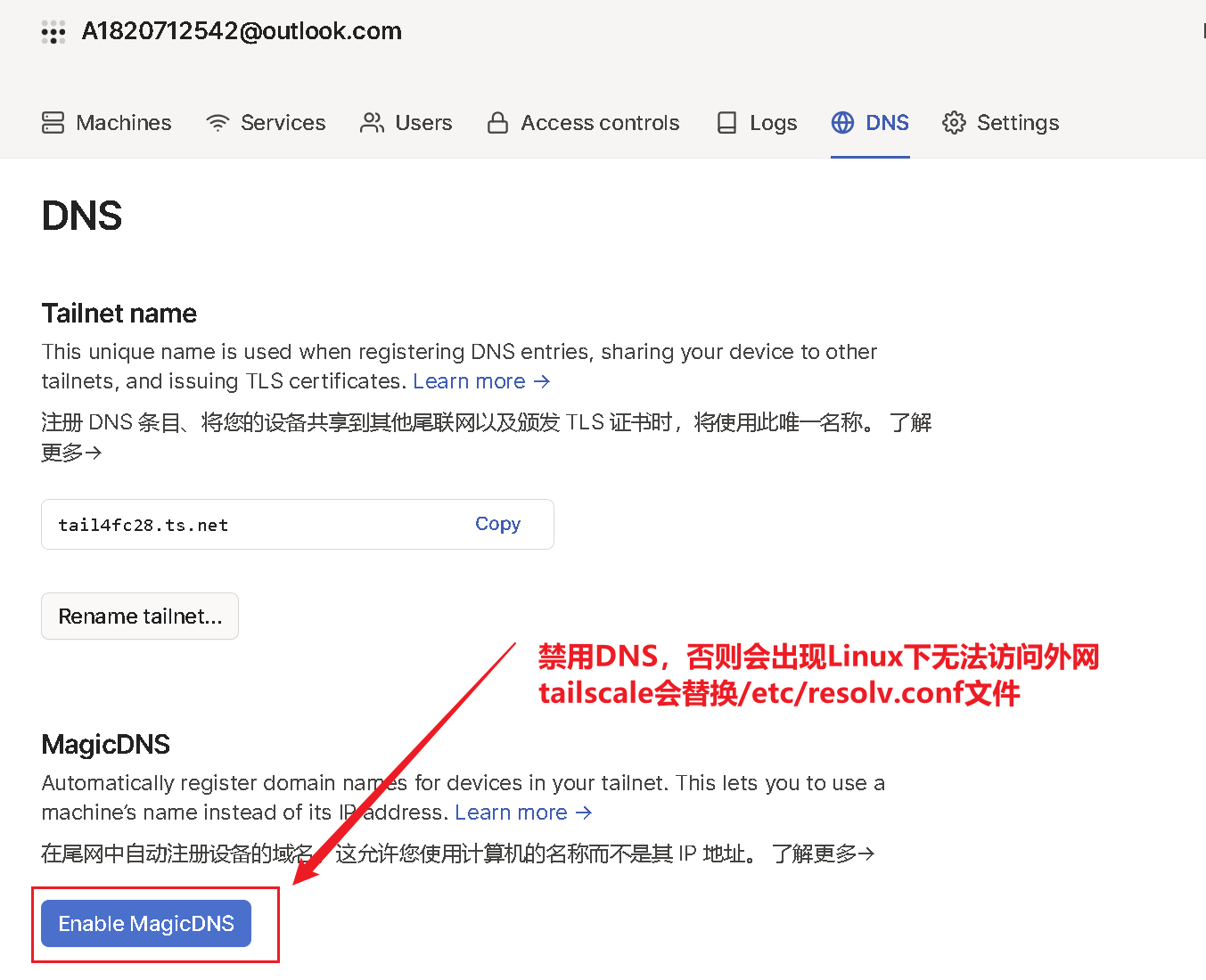Click the tail4fc28.ts.net name field
Image resolution: width=1206 pixels, height=980 pixels.
click(x=298, y=524)
